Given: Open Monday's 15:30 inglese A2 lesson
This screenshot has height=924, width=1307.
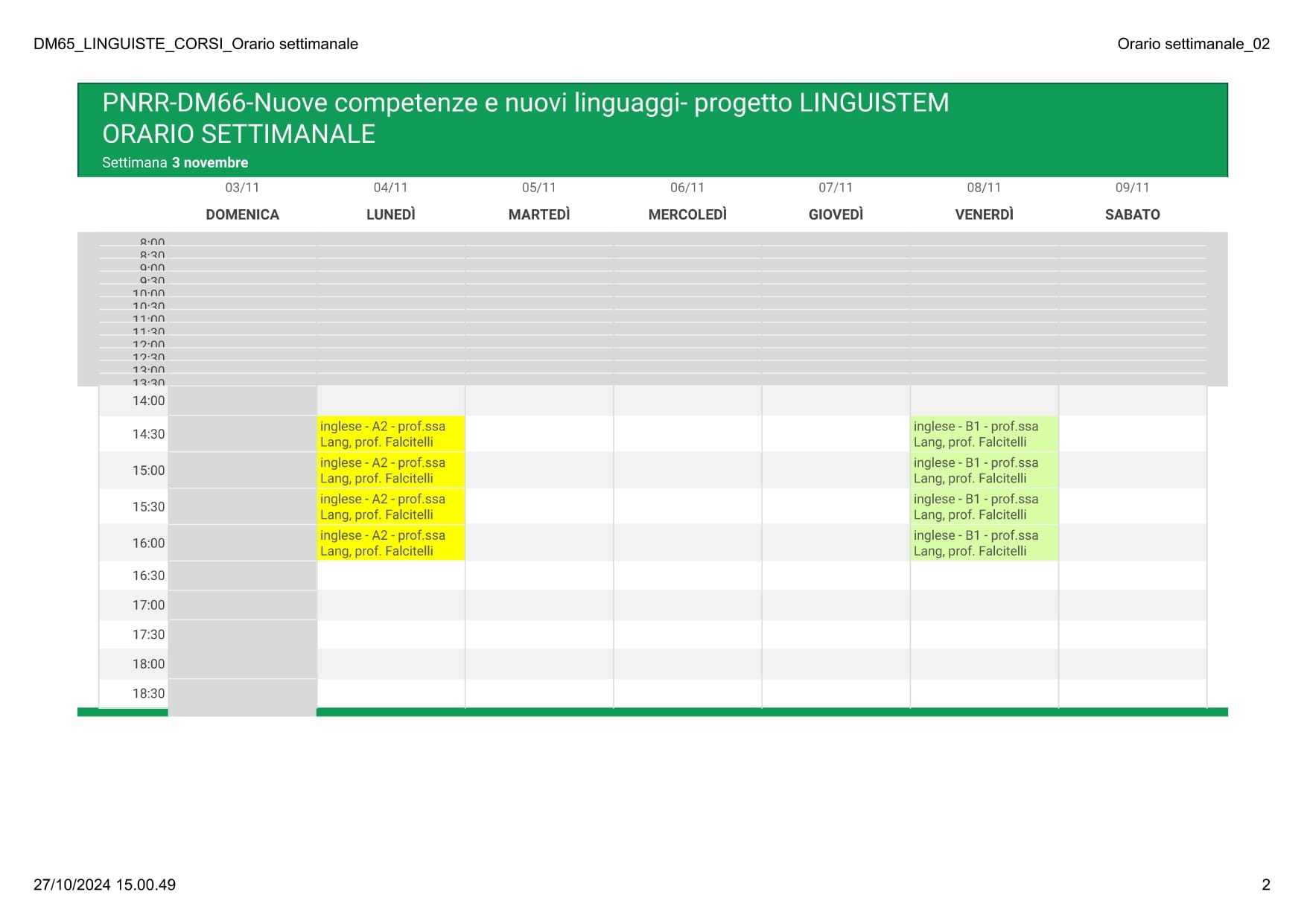Looking at the screenshot, I should tap(391, 507).
